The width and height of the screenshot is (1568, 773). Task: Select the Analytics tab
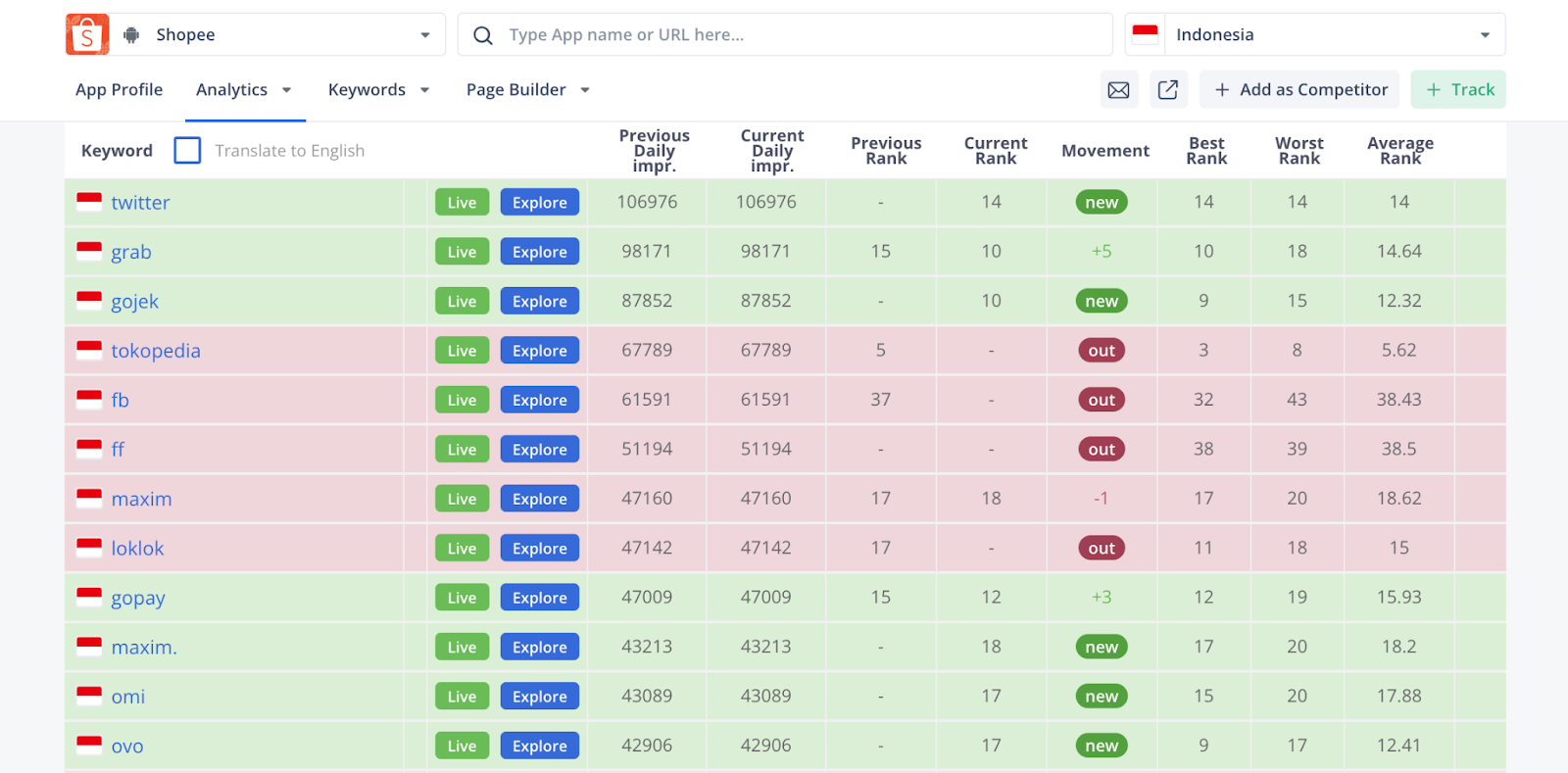pos(232,90)
